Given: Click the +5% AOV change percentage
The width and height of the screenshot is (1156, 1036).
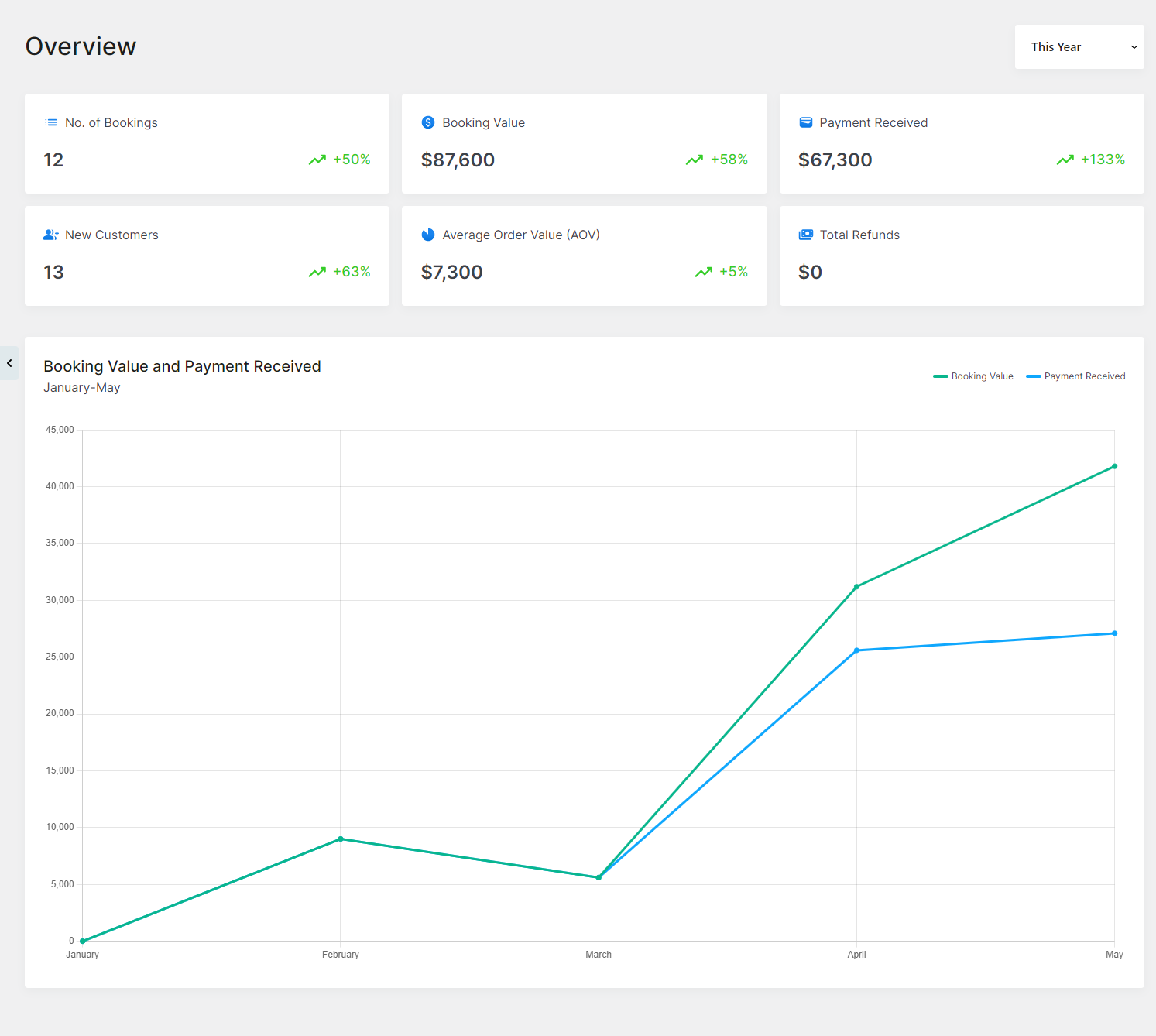Looking at the screenshot, I should coord(733,272).
